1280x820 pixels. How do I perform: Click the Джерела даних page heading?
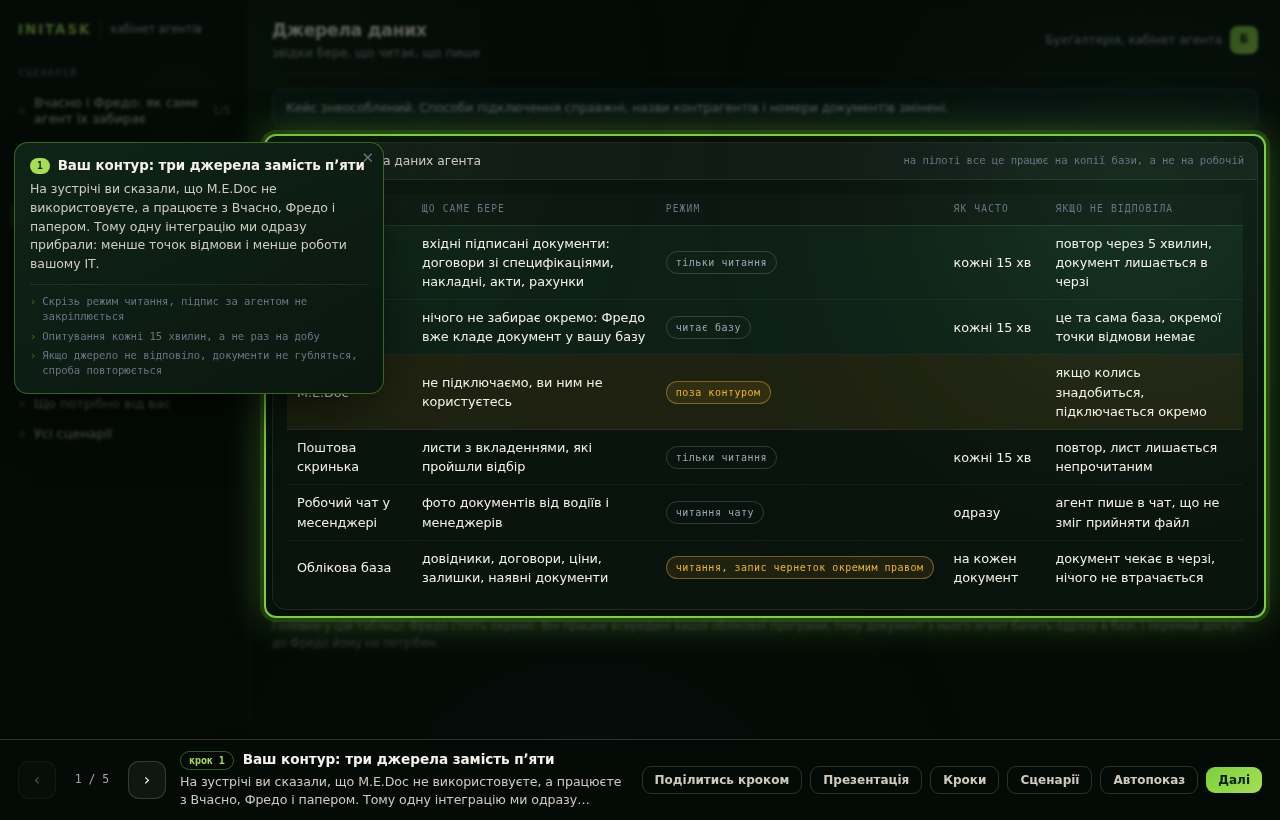pos(349,30)
